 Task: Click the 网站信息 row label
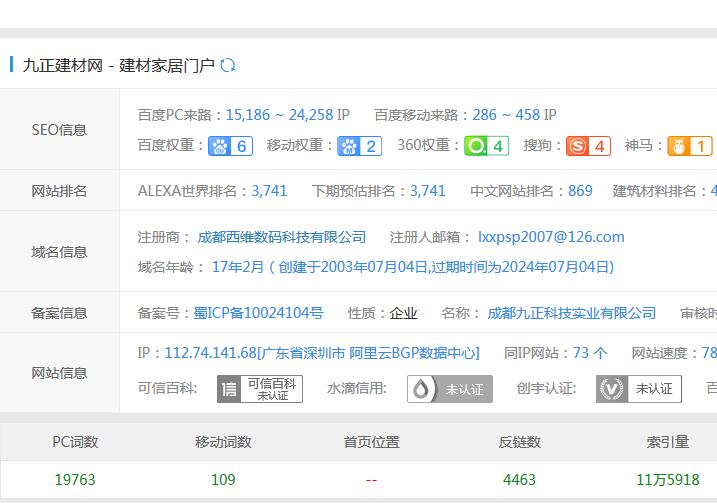click(x=59, y=373)
